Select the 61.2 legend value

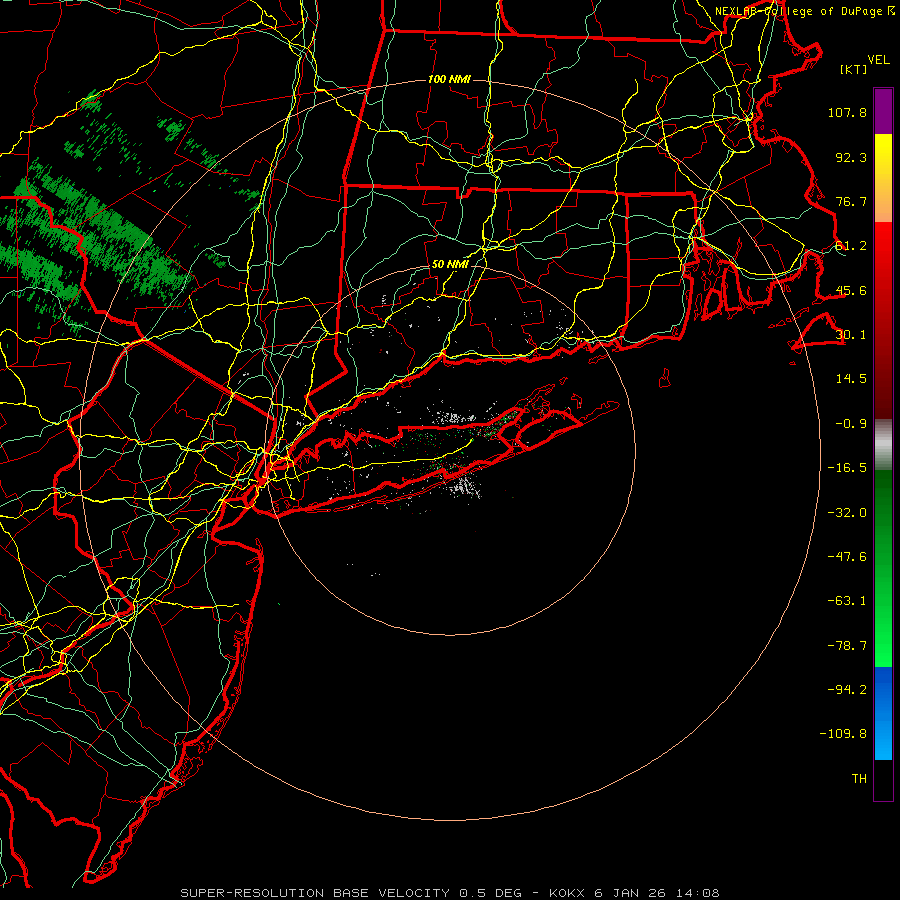[851, 246]
